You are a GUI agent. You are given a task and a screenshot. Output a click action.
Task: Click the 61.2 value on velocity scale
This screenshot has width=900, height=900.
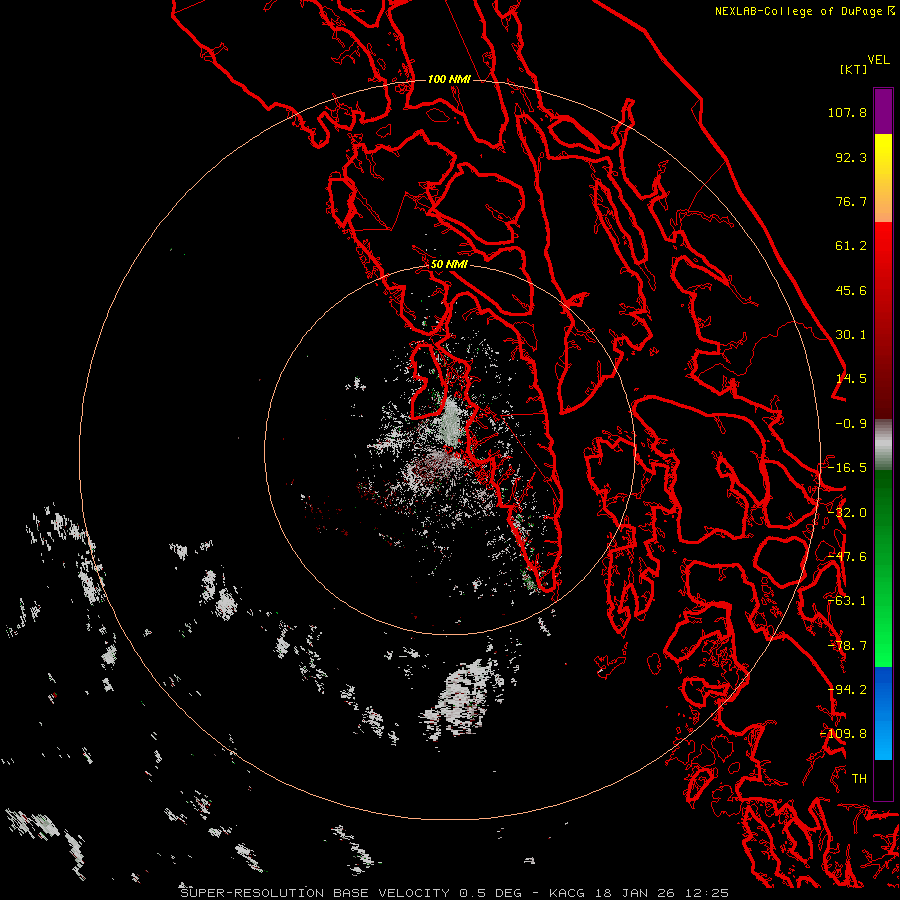pyautogui.click(x=851, y=246)
